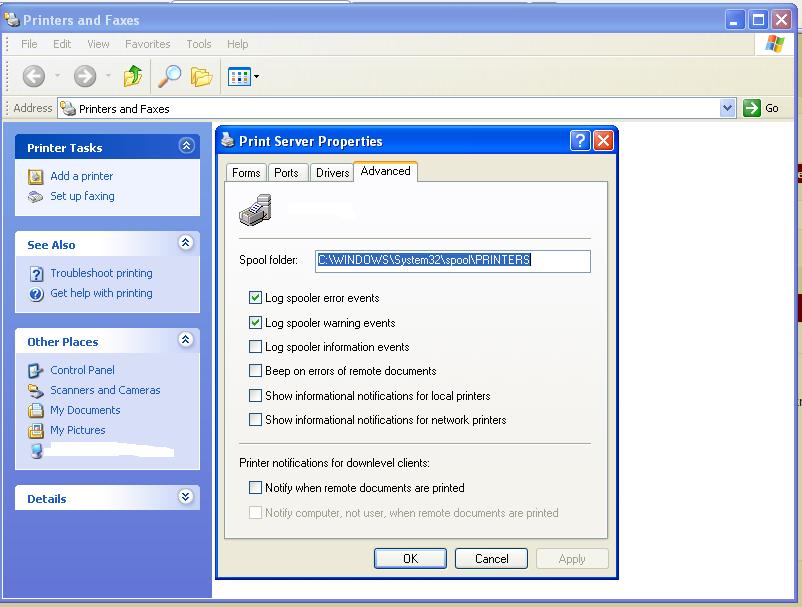The image size is (802, 607).
Task: Open the Favorites menu
Action: click(147, 44)
